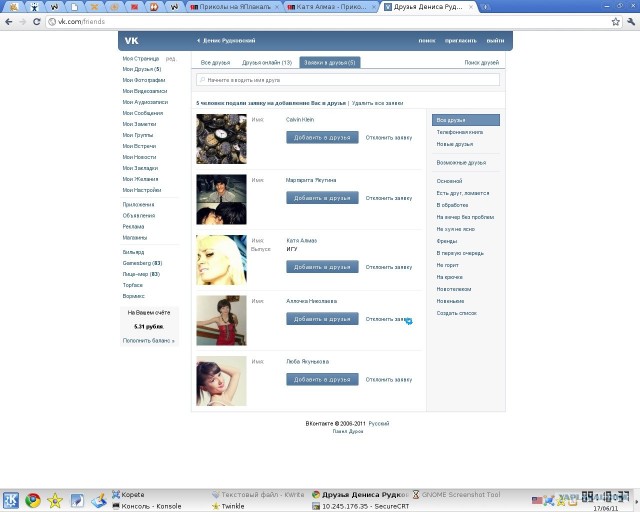Open the Chrome wrench settings menu

tap(631, 22)
